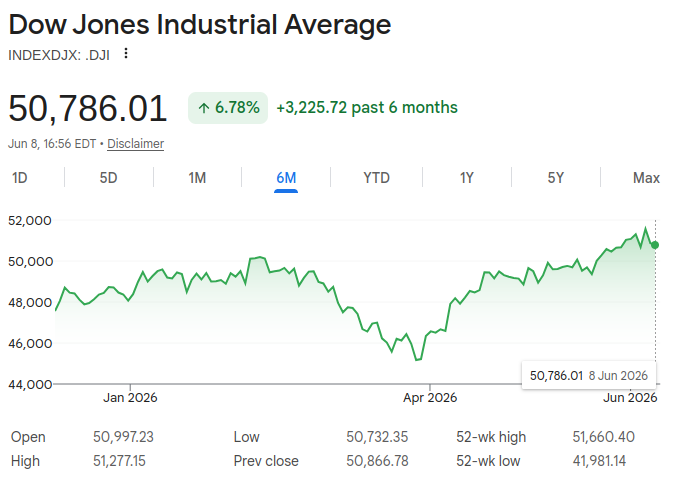
Task: Show the 1Y chart range
Action: tap(467, 178)
